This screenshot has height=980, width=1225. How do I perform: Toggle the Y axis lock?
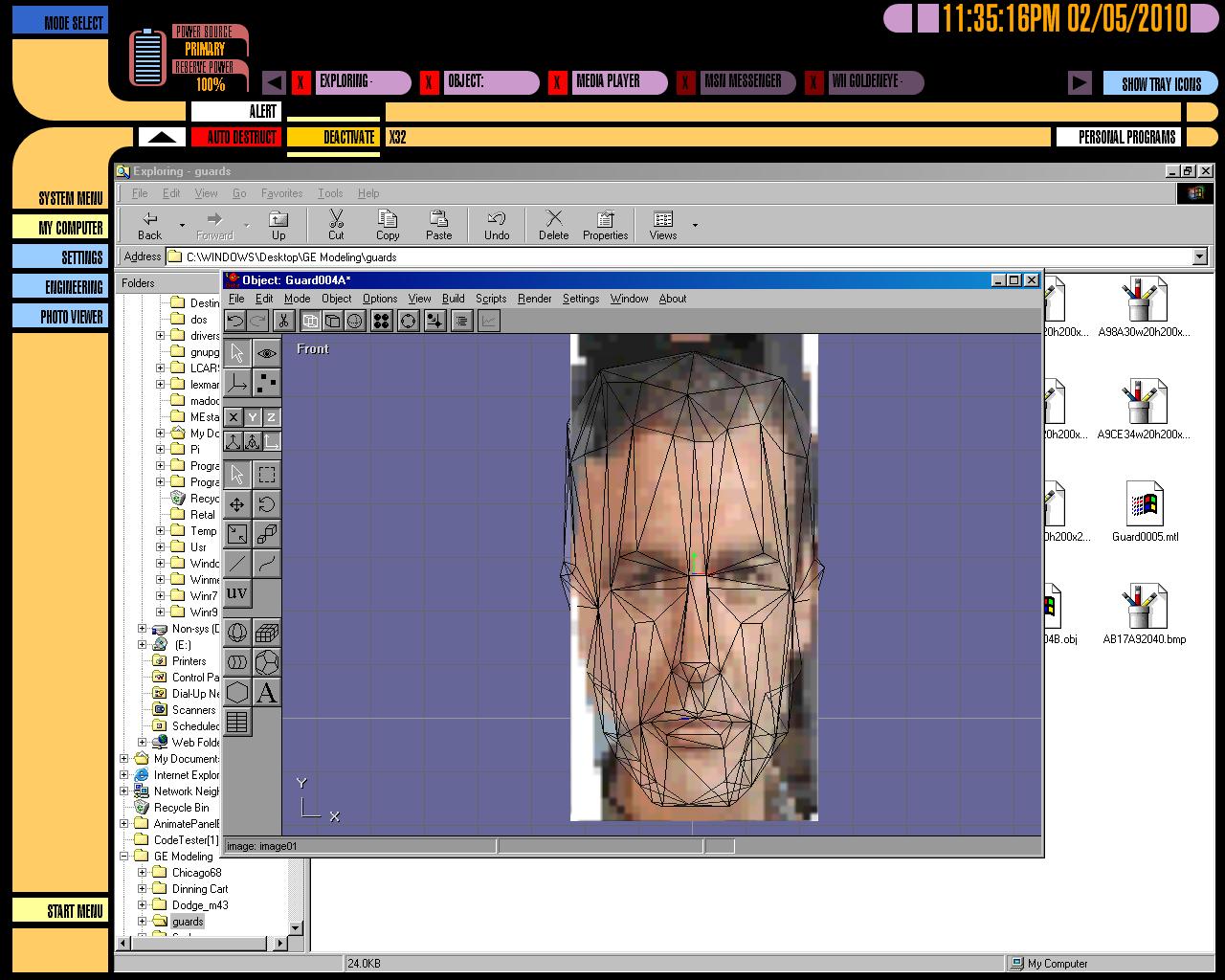[253, 417]
